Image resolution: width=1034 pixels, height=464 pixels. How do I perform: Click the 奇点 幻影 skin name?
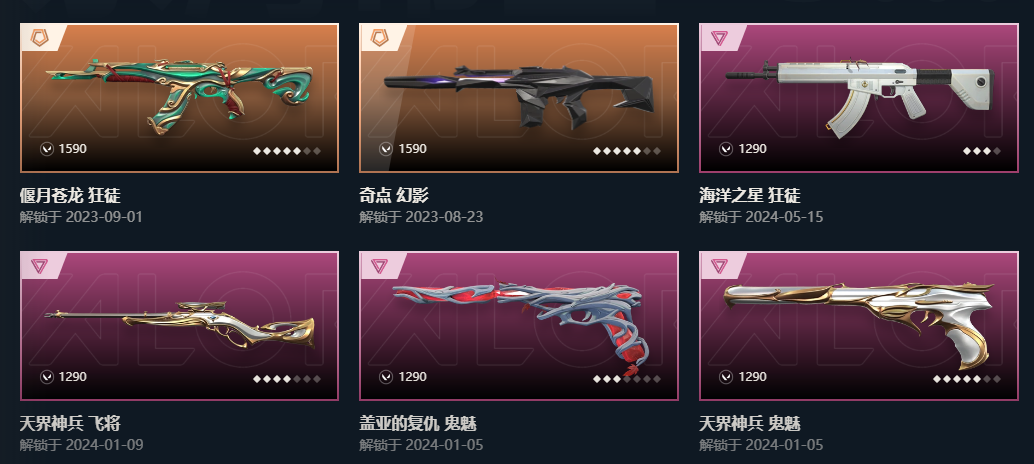click(x=394, y=195)
